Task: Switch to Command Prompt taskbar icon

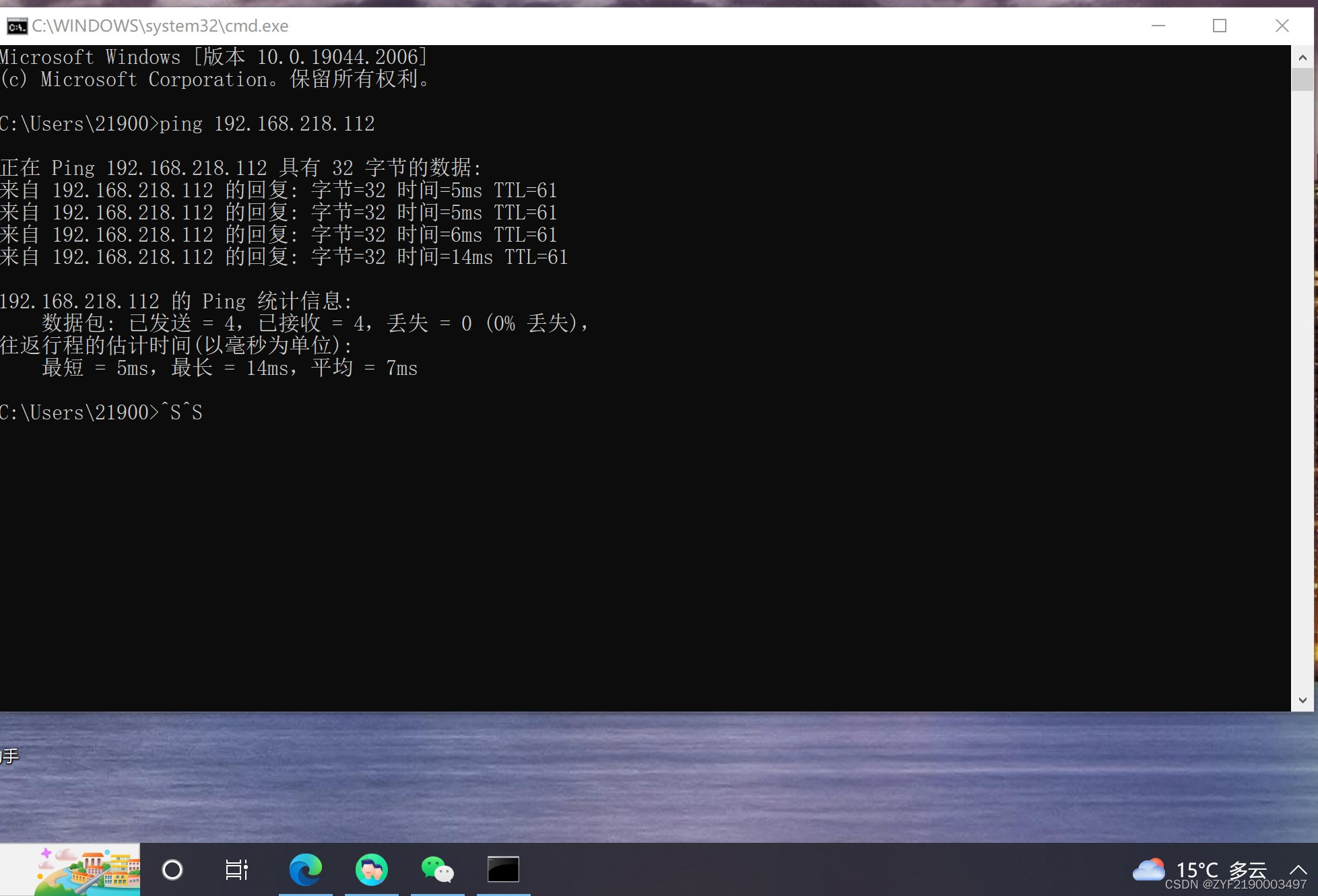Action: pyautogui.click(x=503, y=869)
